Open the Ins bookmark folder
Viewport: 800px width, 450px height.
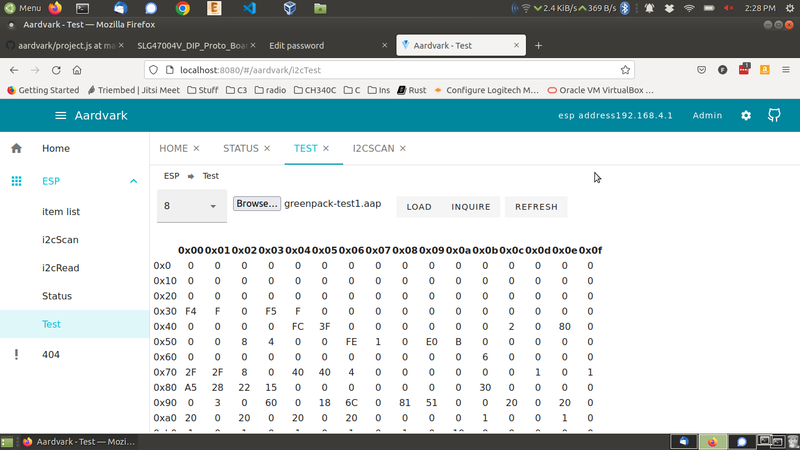379,90
